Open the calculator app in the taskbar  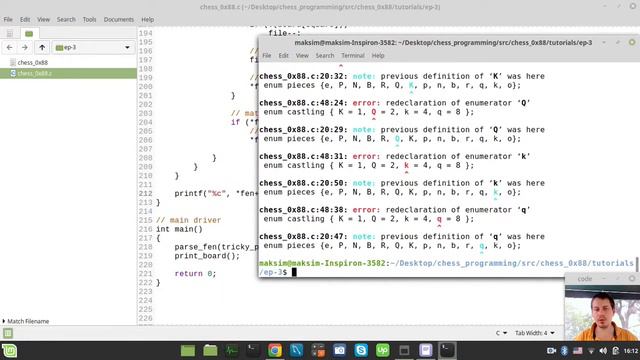point(318,351)
